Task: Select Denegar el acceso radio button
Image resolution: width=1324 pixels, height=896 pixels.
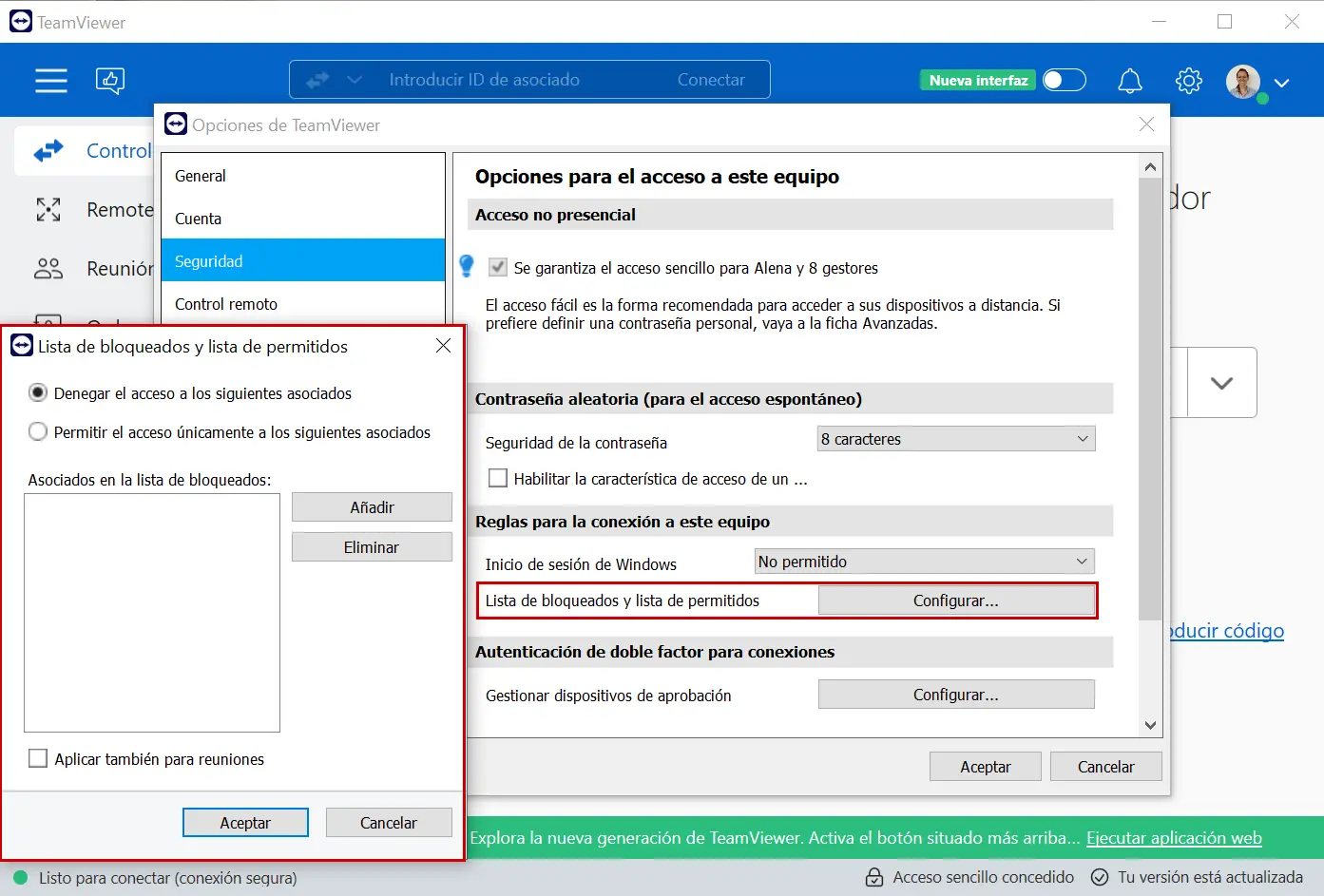Action: [x=38, y=392]
